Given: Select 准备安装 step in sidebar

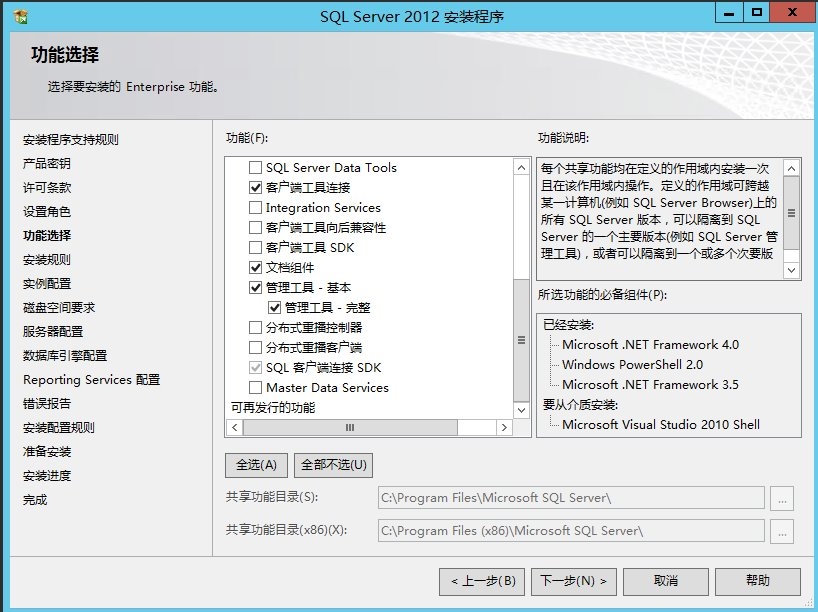Looking at the screenshot, I should 46,451.
